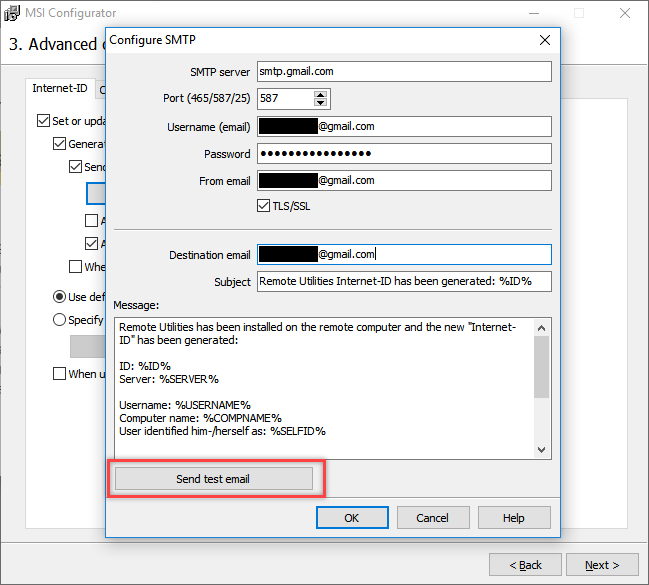
Task: Click the Send test email button
Action: tap(214, 479)
